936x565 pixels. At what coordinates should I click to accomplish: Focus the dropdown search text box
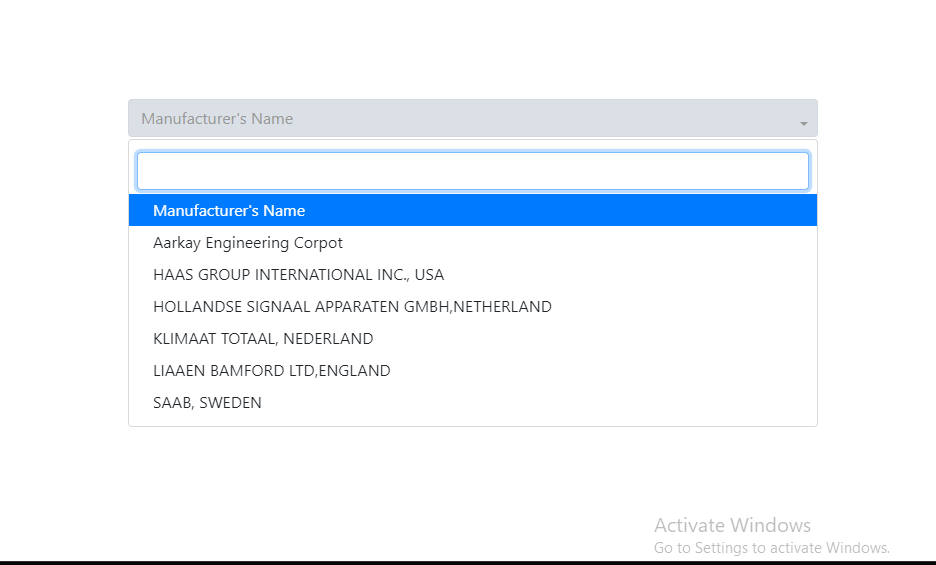472,171
